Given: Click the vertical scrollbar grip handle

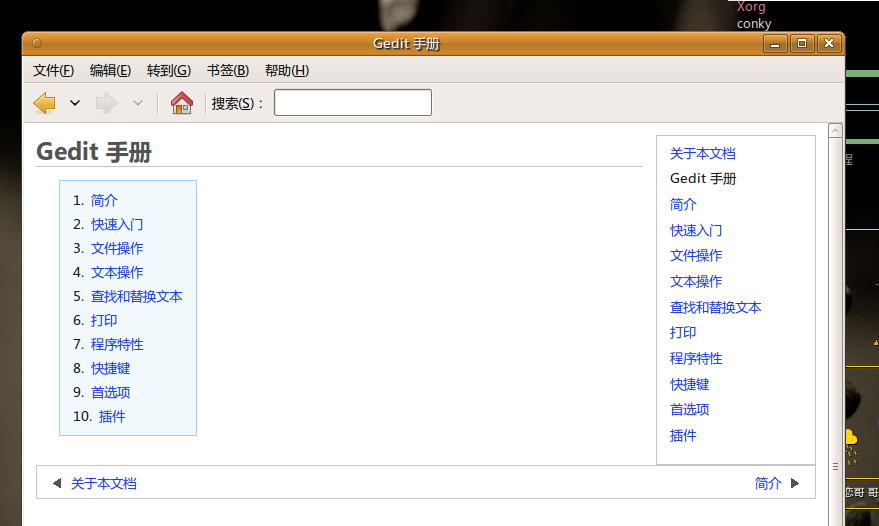Looking at the screenshot, I should point(835,467).
